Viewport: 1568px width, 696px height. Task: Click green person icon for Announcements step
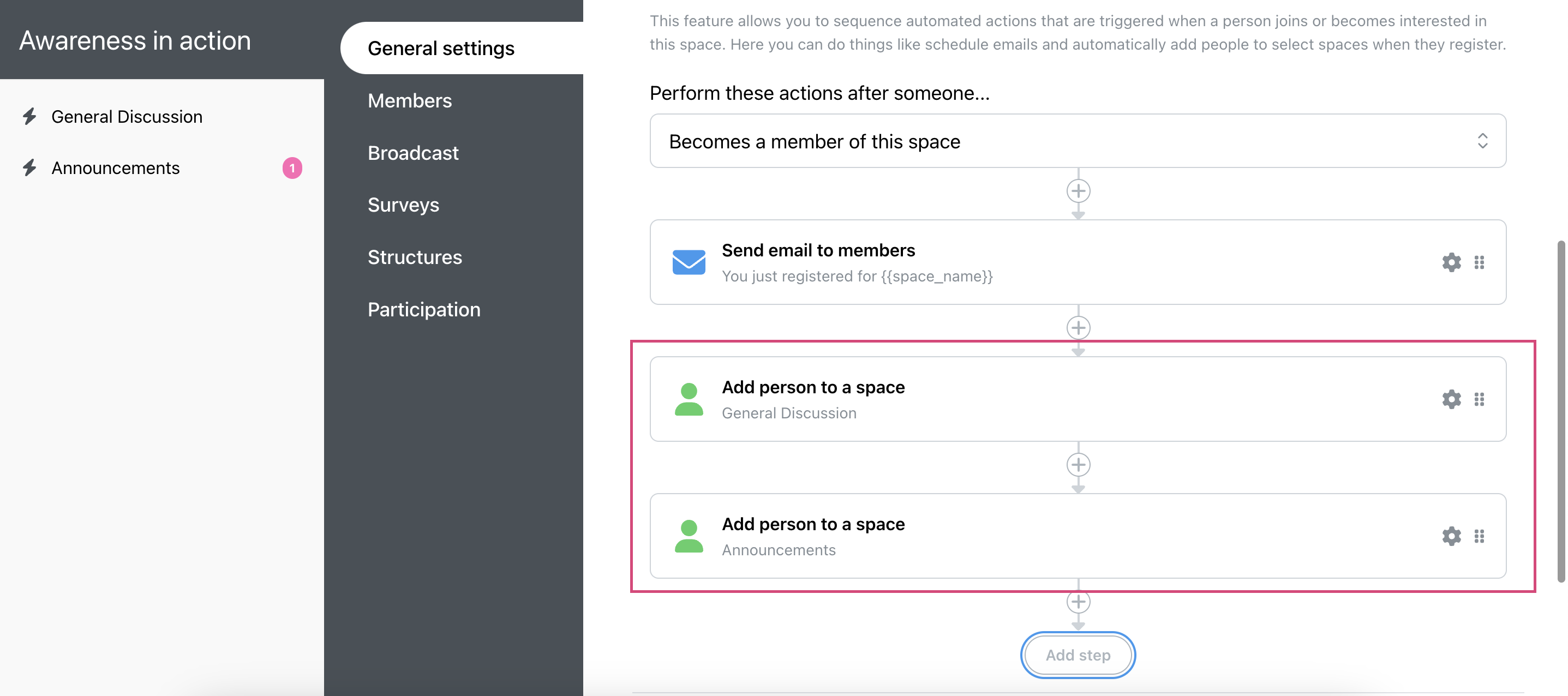(x=689, y=536)
